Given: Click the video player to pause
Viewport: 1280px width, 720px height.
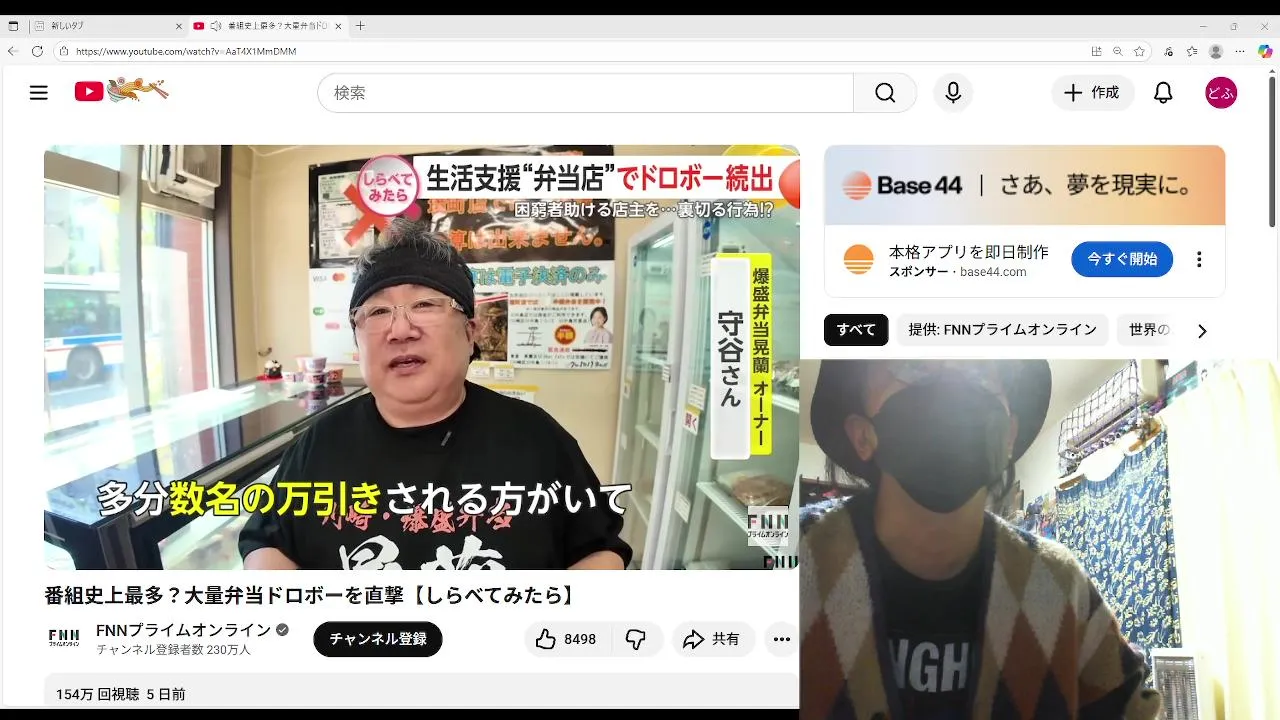Looking at the screenshot, I should point(421,357).
